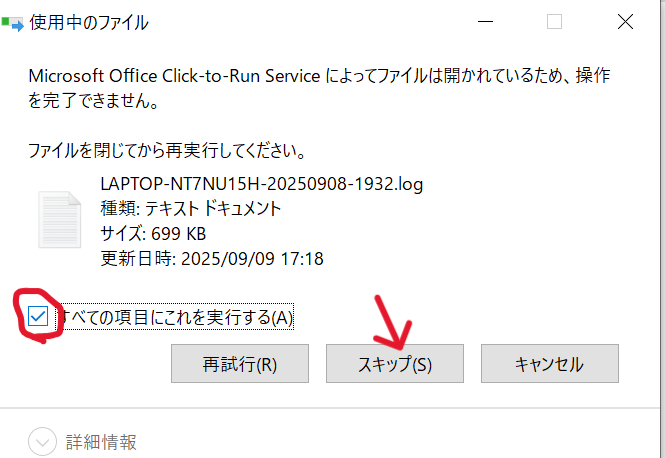Close the dialog with the X icon

coord(625,22)
